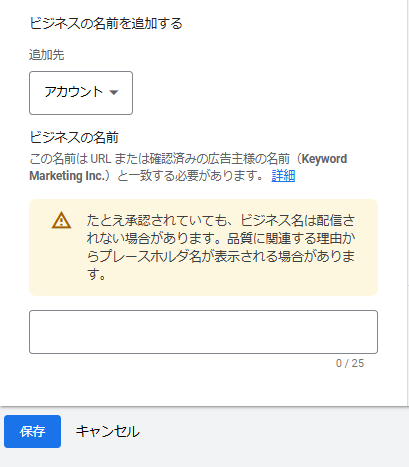Click the ビジネスの名前 section label

pyautogui.click(x=74, y=137)
